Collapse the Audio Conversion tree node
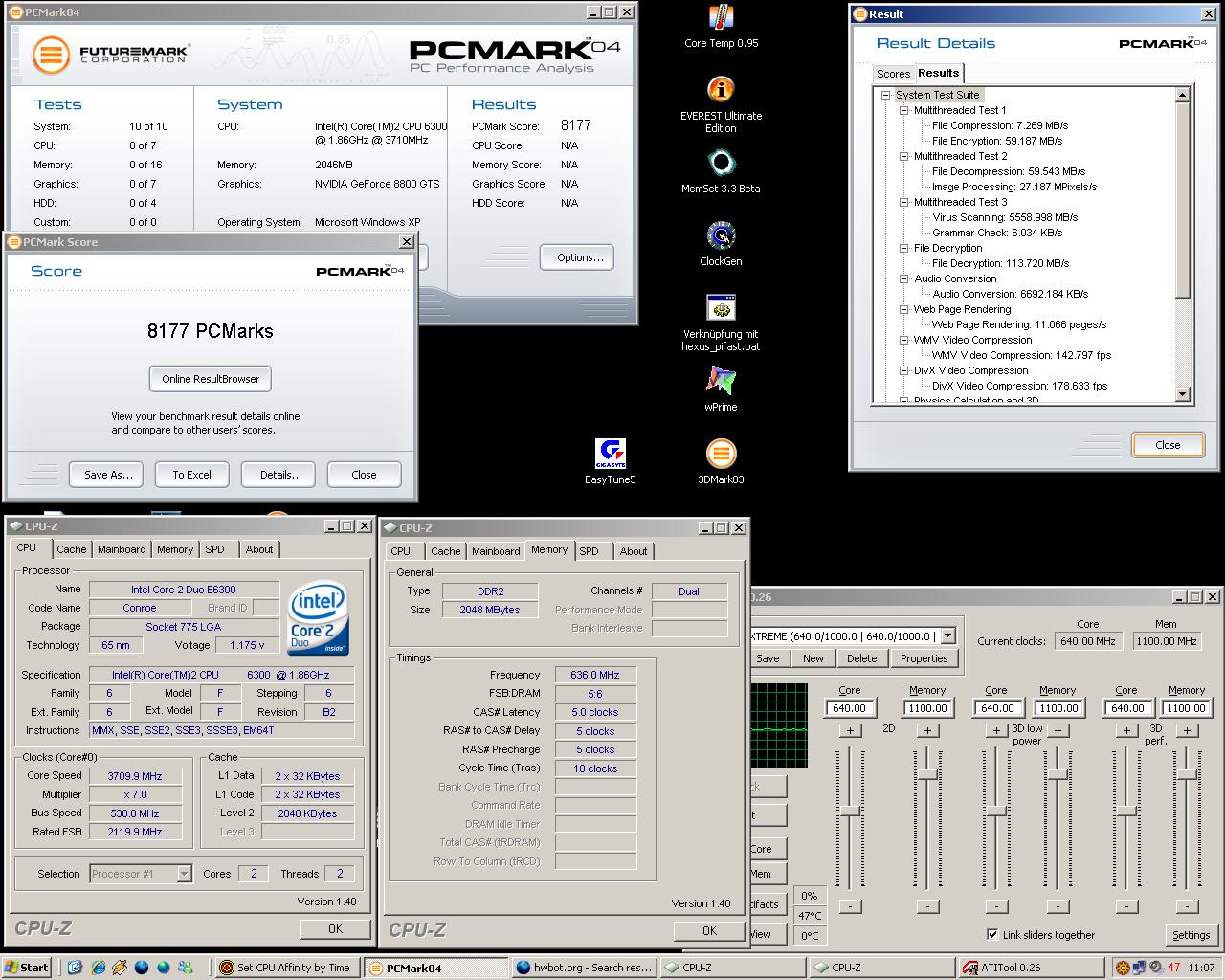 [x=903, y=278]
